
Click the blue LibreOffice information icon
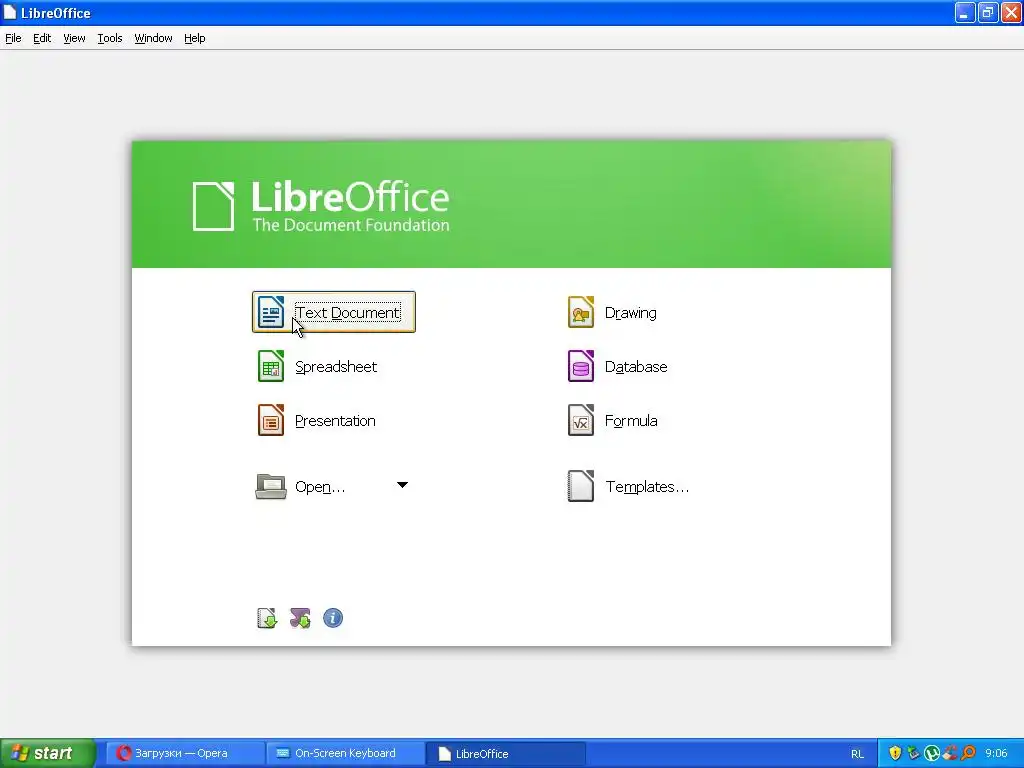point(333,618)
